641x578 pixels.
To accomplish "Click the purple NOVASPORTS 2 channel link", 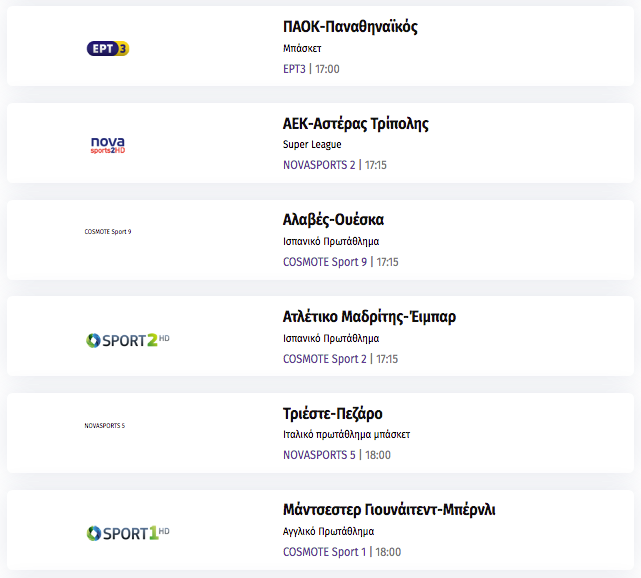I will pos(319,165).
